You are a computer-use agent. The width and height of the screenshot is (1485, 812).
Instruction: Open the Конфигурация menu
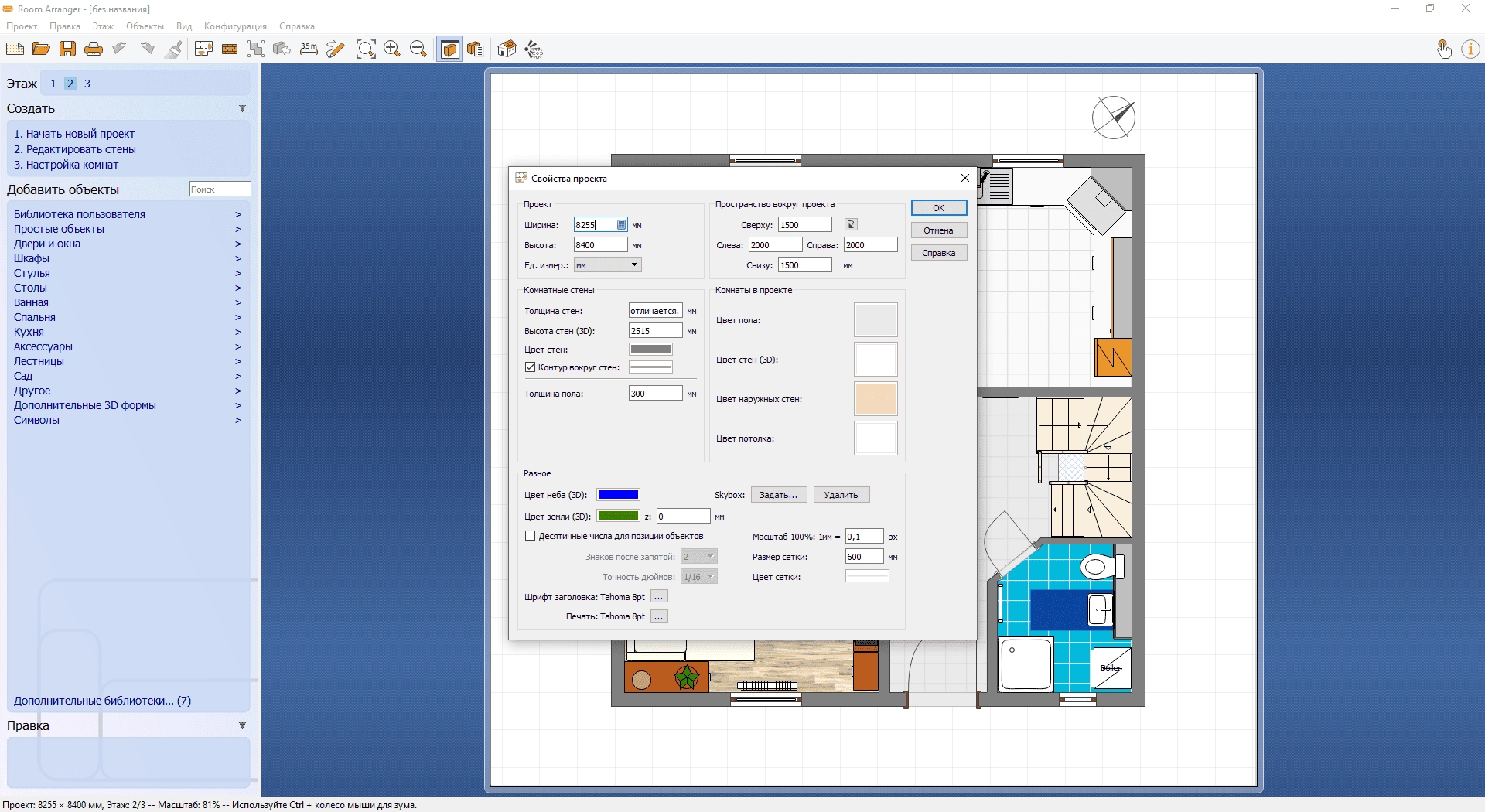pyautogui.click(x=235, y=26)
